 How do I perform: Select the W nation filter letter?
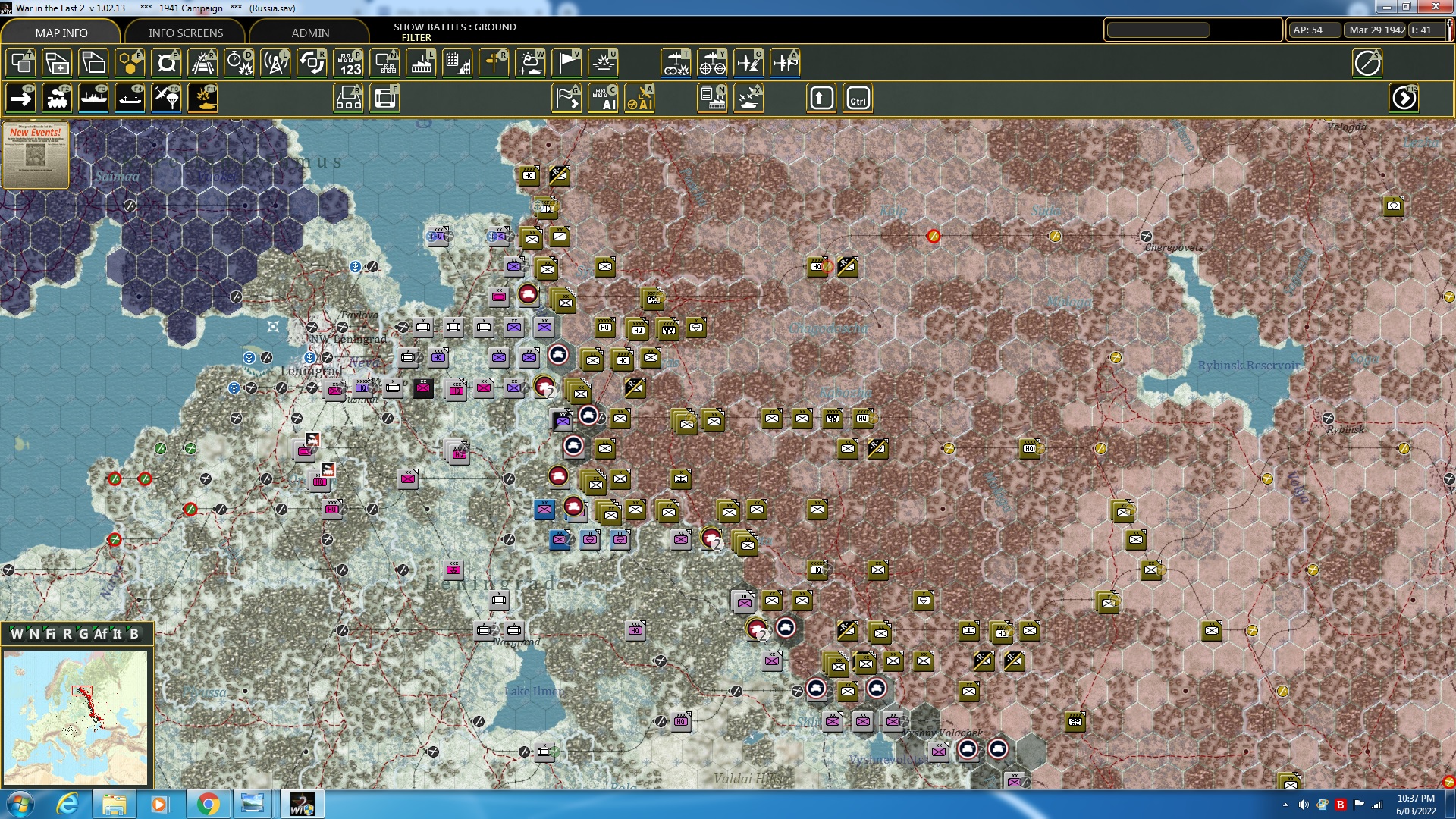pos(17,634)
